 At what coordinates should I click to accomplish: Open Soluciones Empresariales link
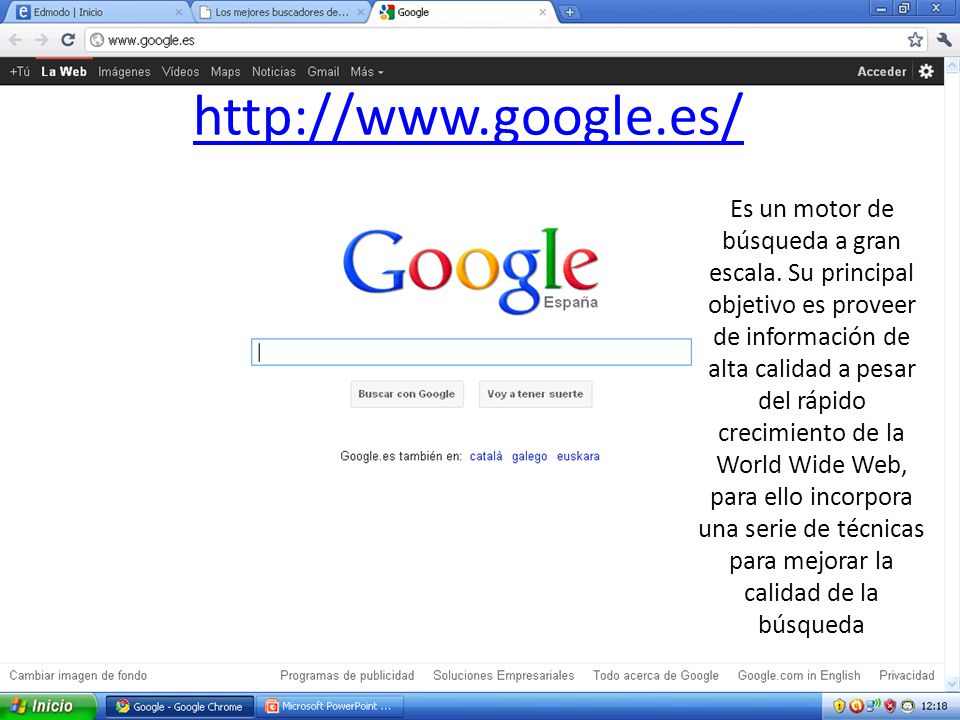(504, 675)
